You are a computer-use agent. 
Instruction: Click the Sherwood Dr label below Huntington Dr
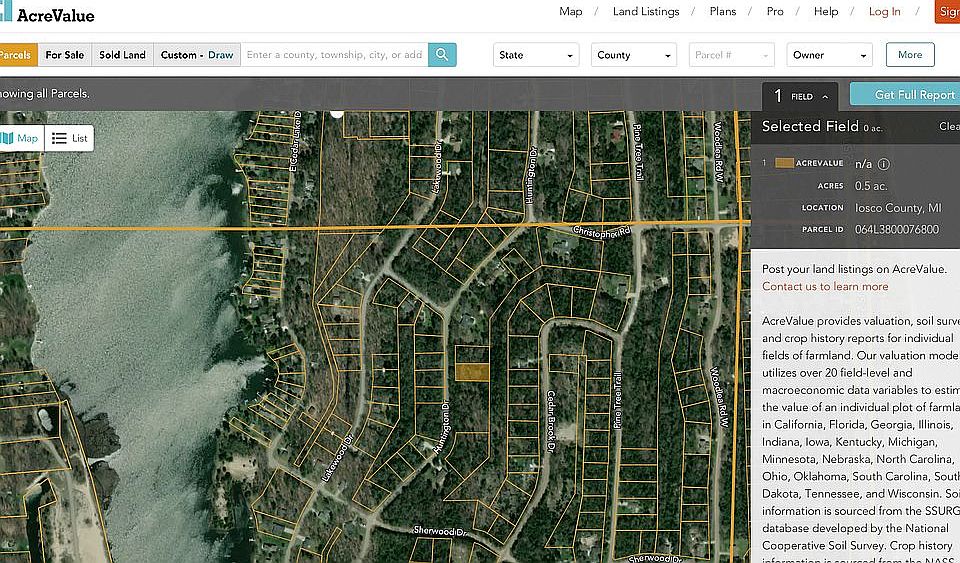point(440,531)
